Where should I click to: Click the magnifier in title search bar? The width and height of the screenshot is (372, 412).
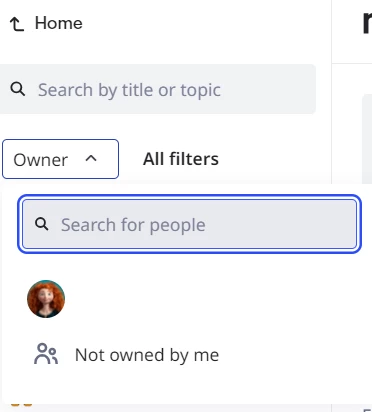18,89
